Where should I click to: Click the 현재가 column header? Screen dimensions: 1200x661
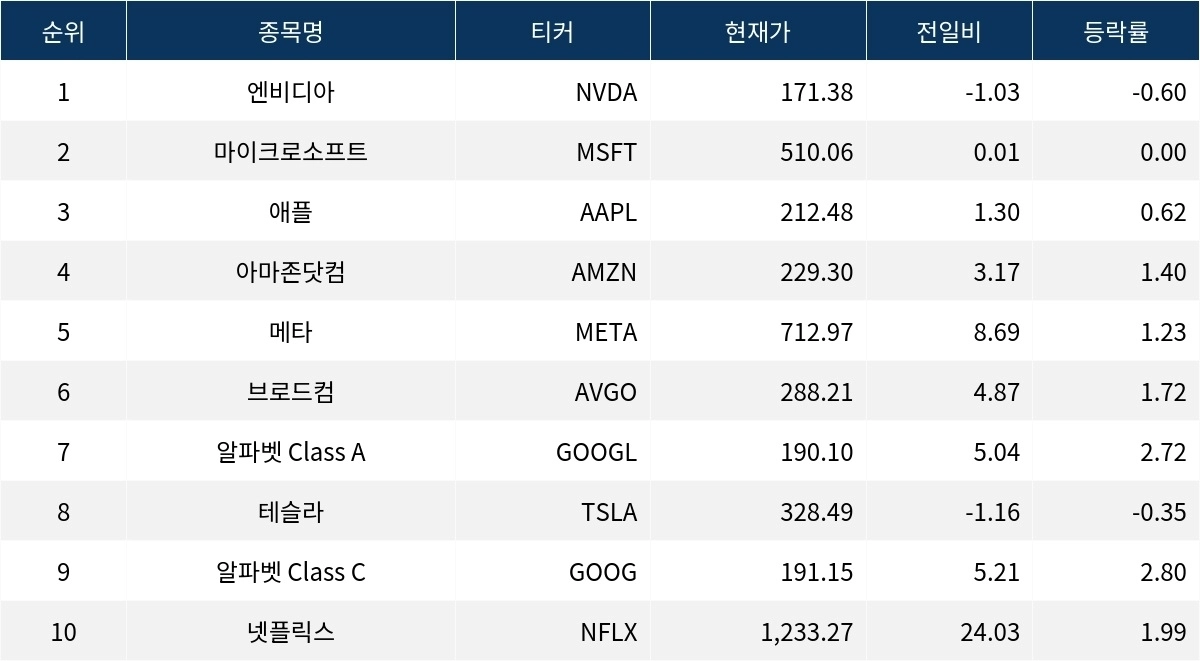757,31
